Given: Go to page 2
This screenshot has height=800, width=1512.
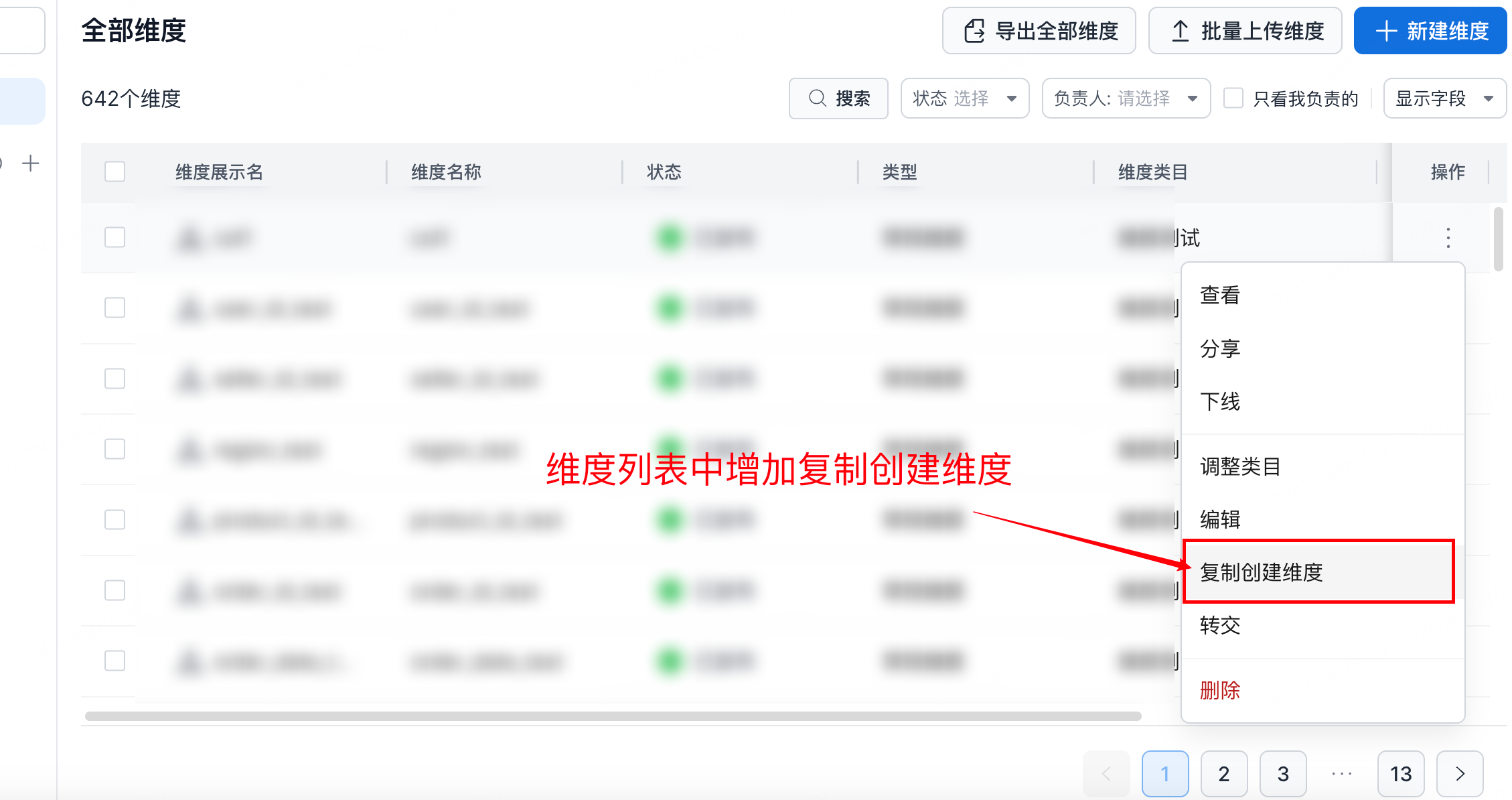Looking at the screenshot, I should click(x=1224, y=774).
